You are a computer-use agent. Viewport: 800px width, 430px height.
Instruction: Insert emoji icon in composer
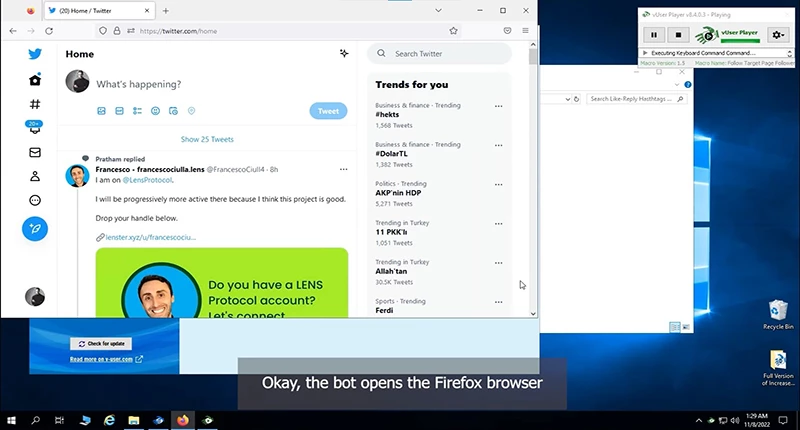point(155,111)
